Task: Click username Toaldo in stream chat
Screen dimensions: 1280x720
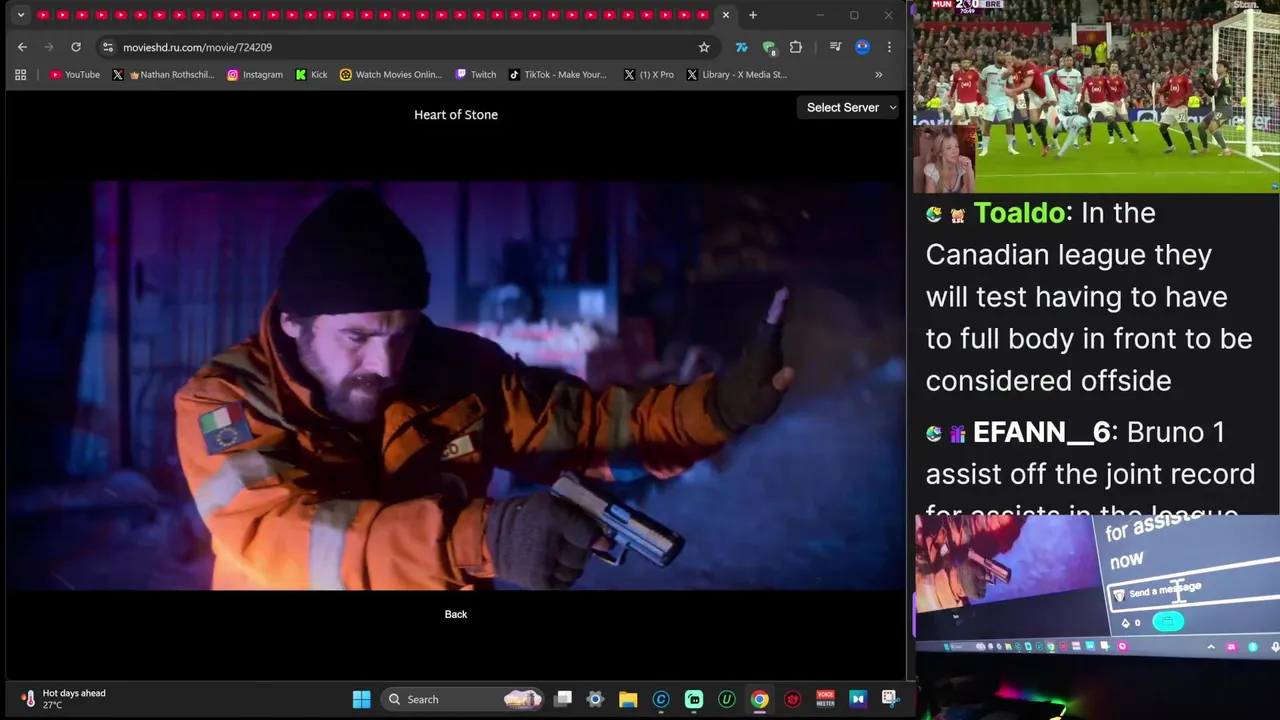Action: coord(1018,212)
